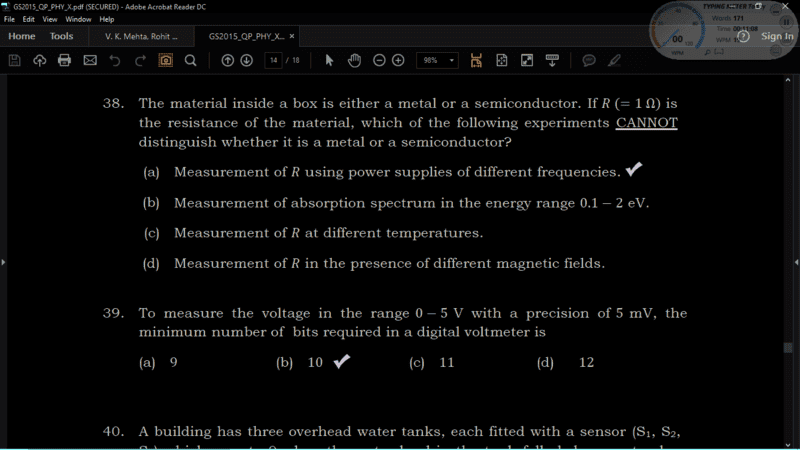Close the GS2015_QP_PHY_X tab
The image size is (800, 450).
pos(292,36)
